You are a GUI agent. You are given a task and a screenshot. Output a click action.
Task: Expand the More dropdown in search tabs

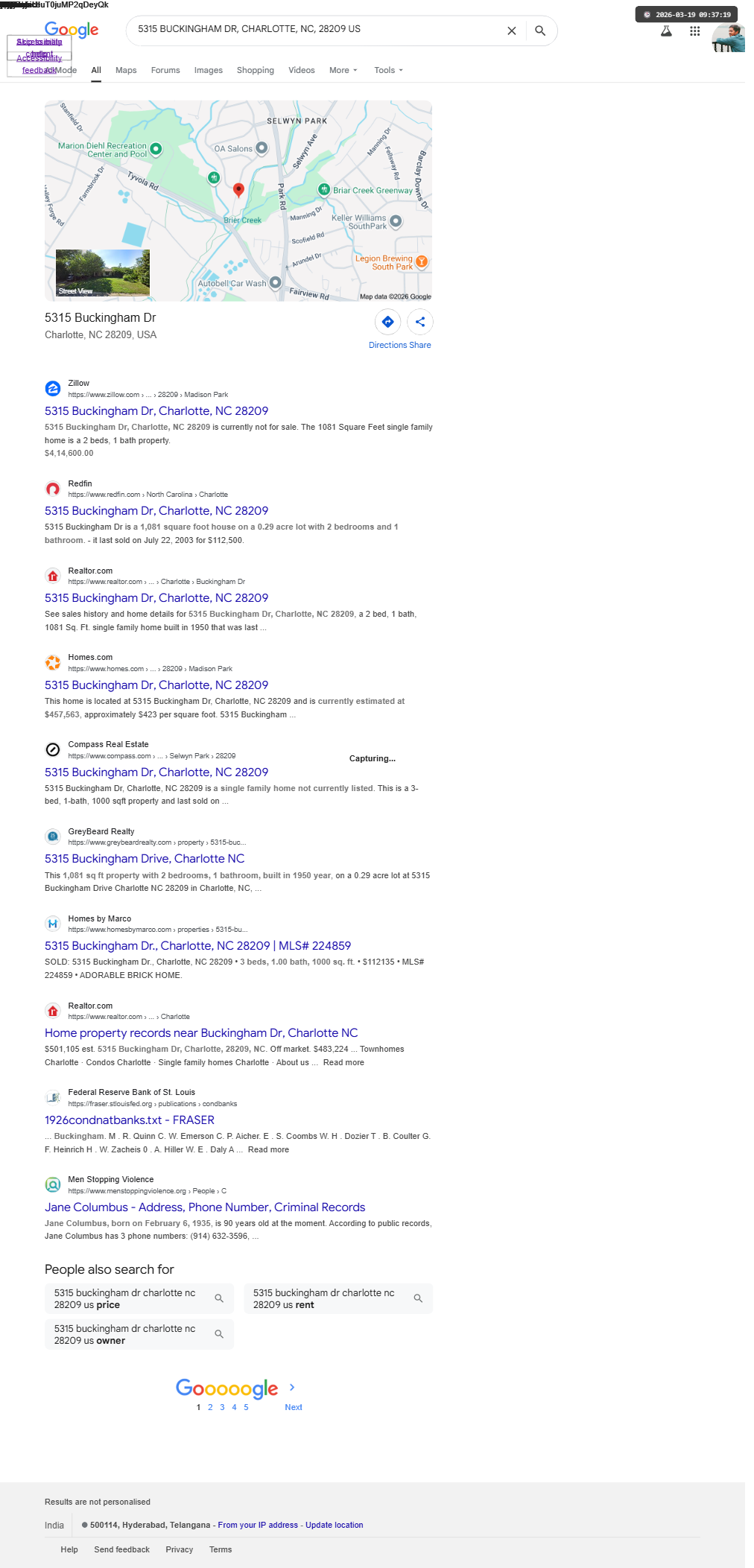point(343,70)
